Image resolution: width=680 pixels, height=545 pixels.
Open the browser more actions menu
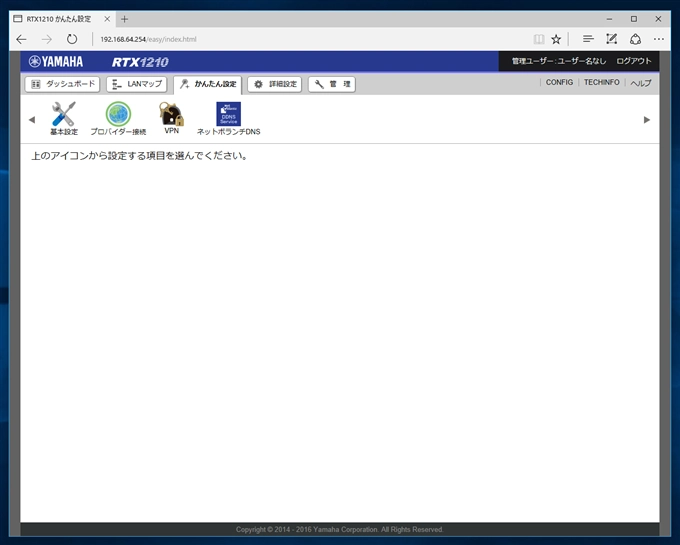tap(659, 39)
